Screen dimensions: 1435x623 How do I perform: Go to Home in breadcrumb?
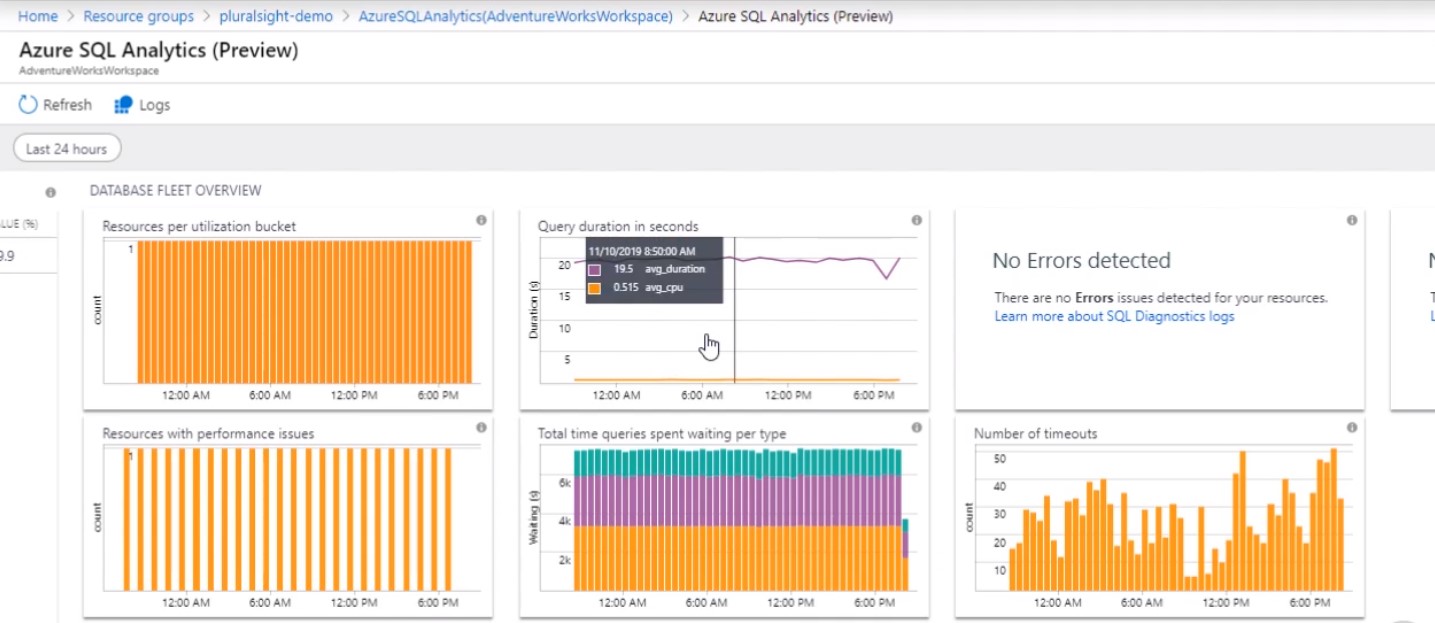tap(38, 17)
